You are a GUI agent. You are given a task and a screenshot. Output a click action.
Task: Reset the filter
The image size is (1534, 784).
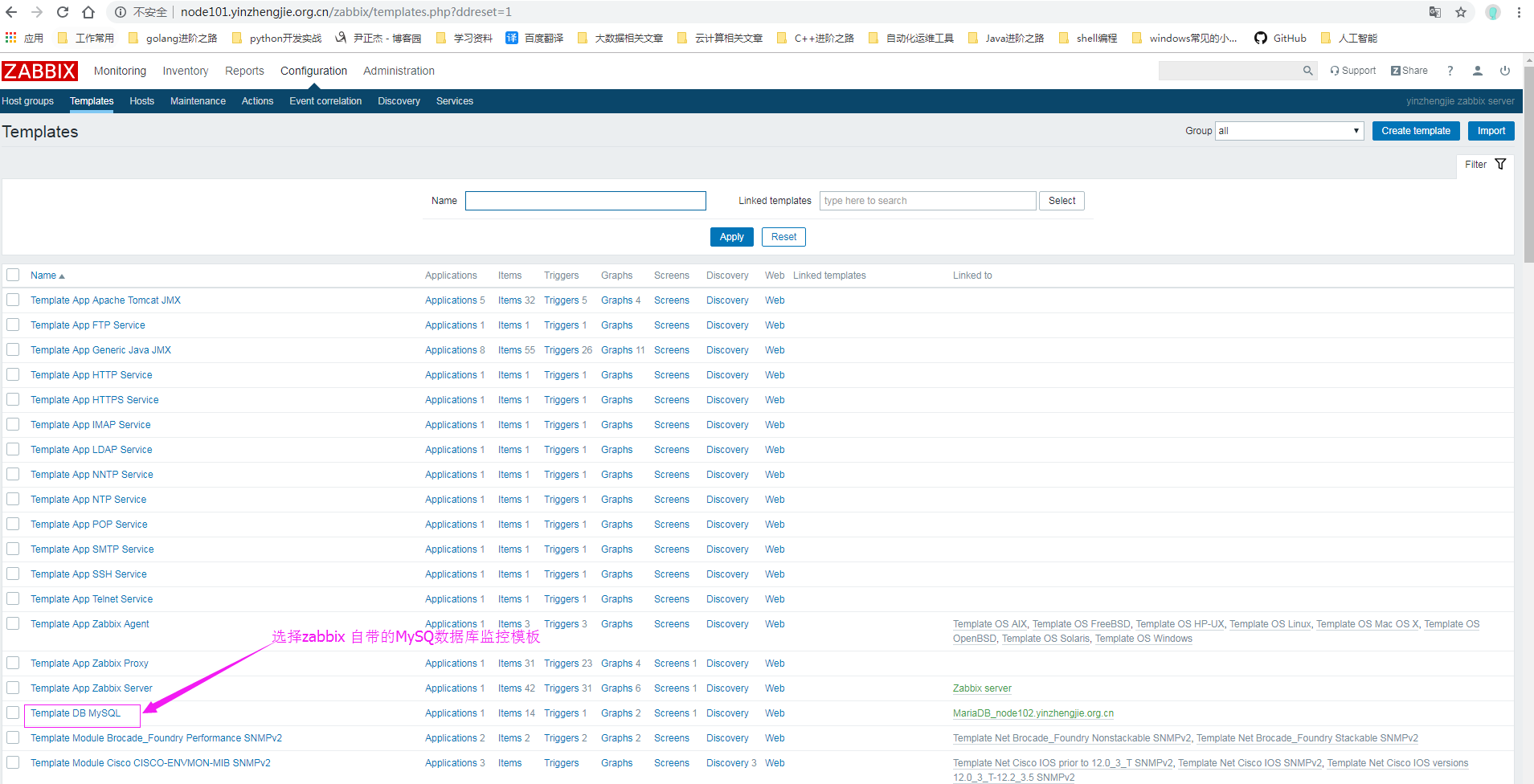click(x=783, y=237)
